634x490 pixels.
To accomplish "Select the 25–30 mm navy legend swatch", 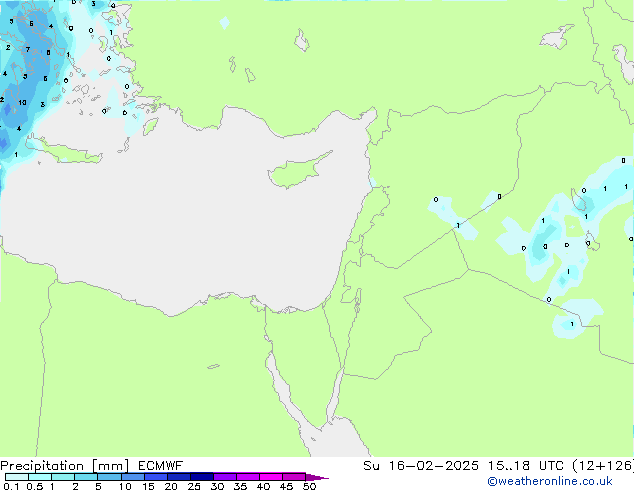I will (x=202, y=477).
